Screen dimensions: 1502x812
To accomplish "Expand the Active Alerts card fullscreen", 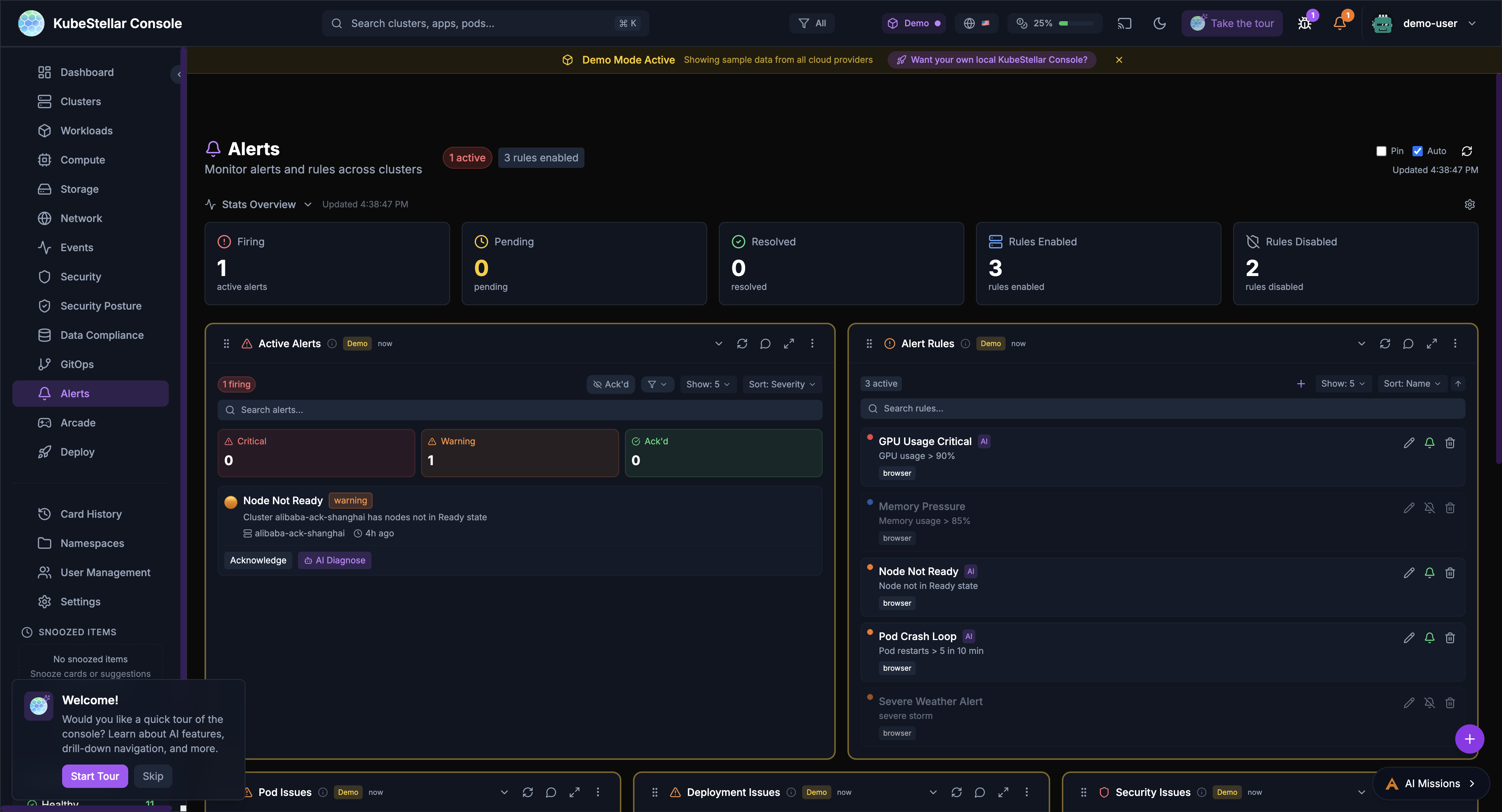I will (788, 343).
